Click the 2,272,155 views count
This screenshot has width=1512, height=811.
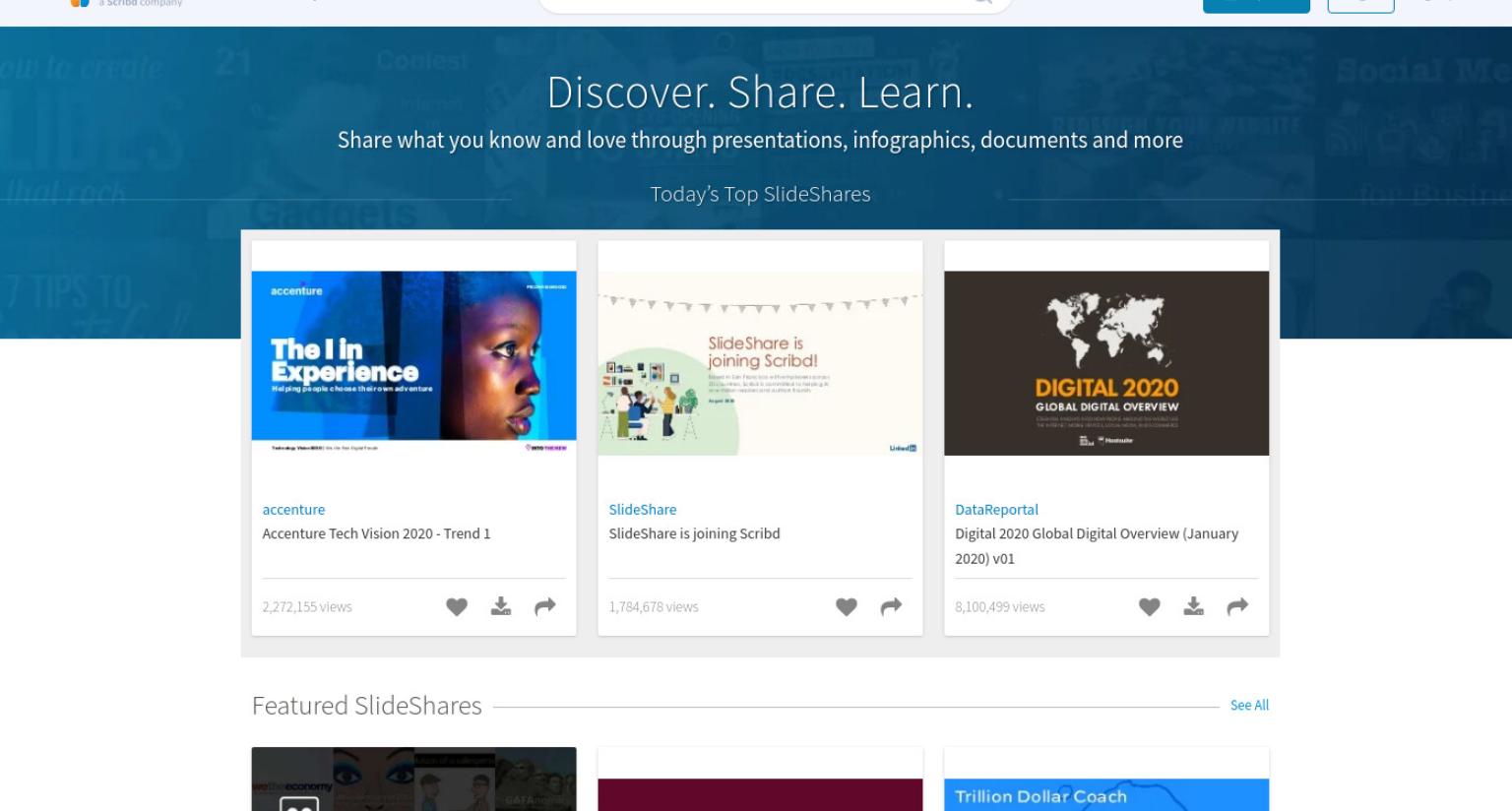pyautogui.click(x=307, y=607)
